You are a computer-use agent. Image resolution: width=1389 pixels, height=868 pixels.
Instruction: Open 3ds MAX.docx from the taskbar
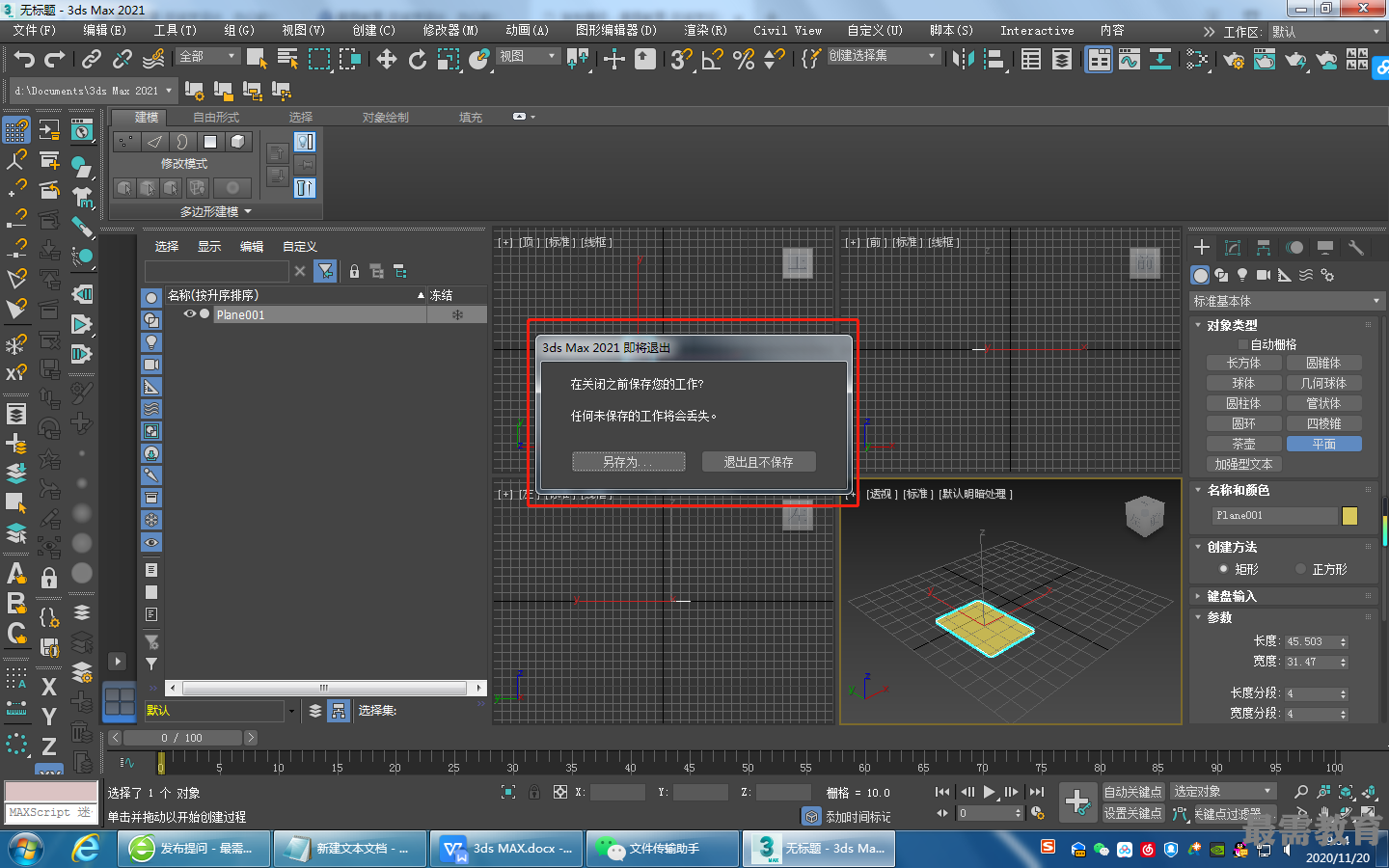point(507,849)
